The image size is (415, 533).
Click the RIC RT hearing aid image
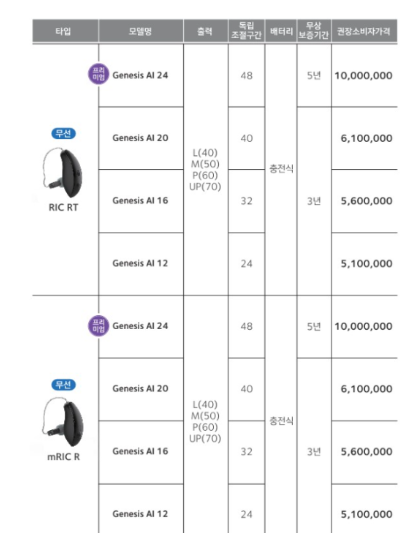tap(63, 173)
